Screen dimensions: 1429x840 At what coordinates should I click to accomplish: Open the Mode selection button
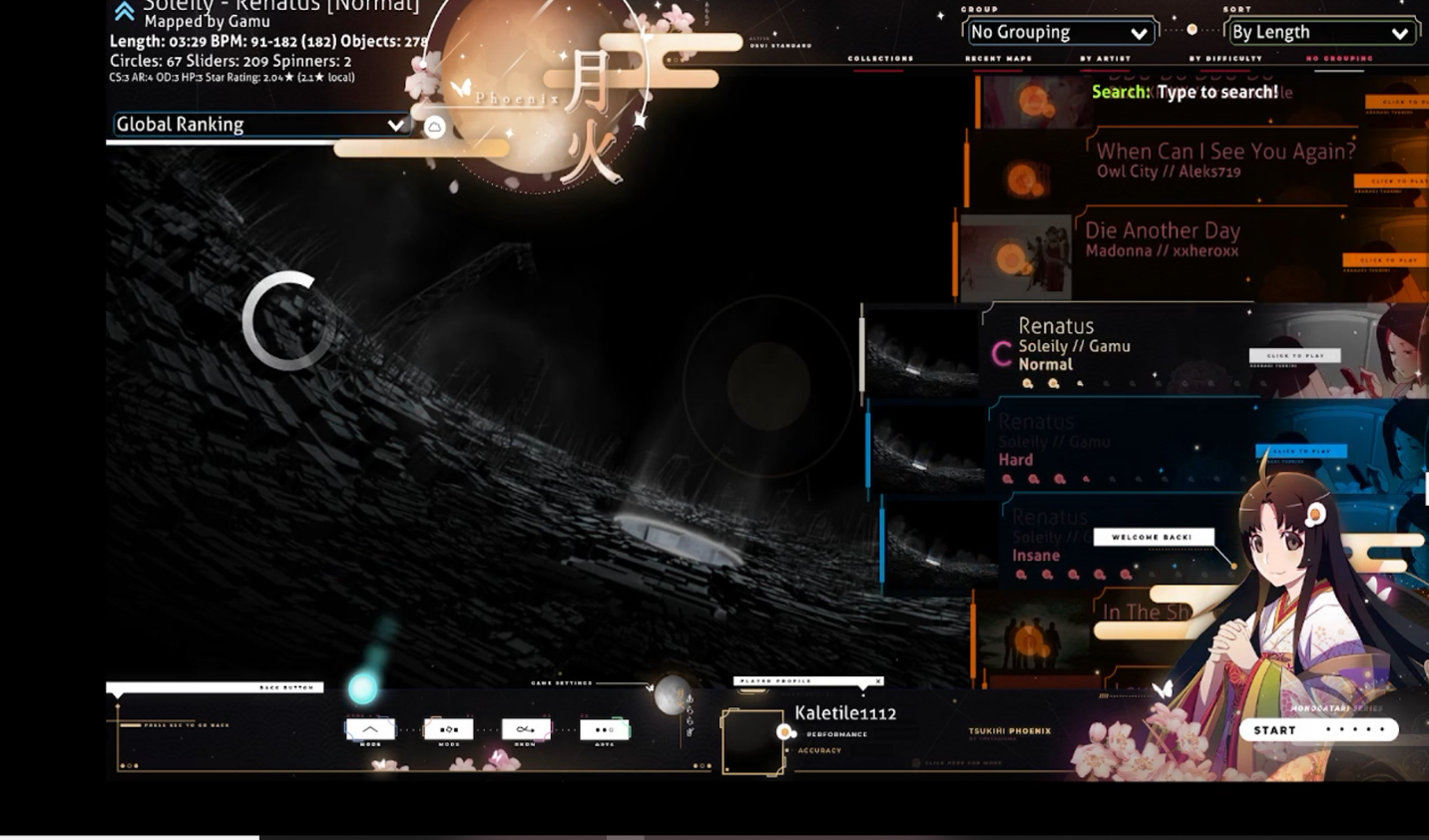point(370,729)
